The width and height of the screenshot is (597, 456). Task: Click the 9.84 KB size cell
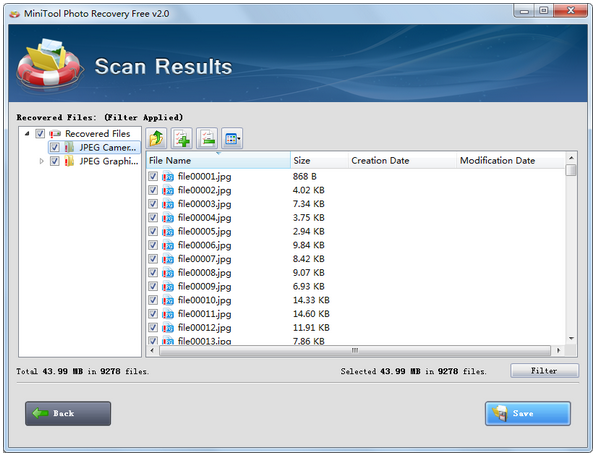[308, 245]
